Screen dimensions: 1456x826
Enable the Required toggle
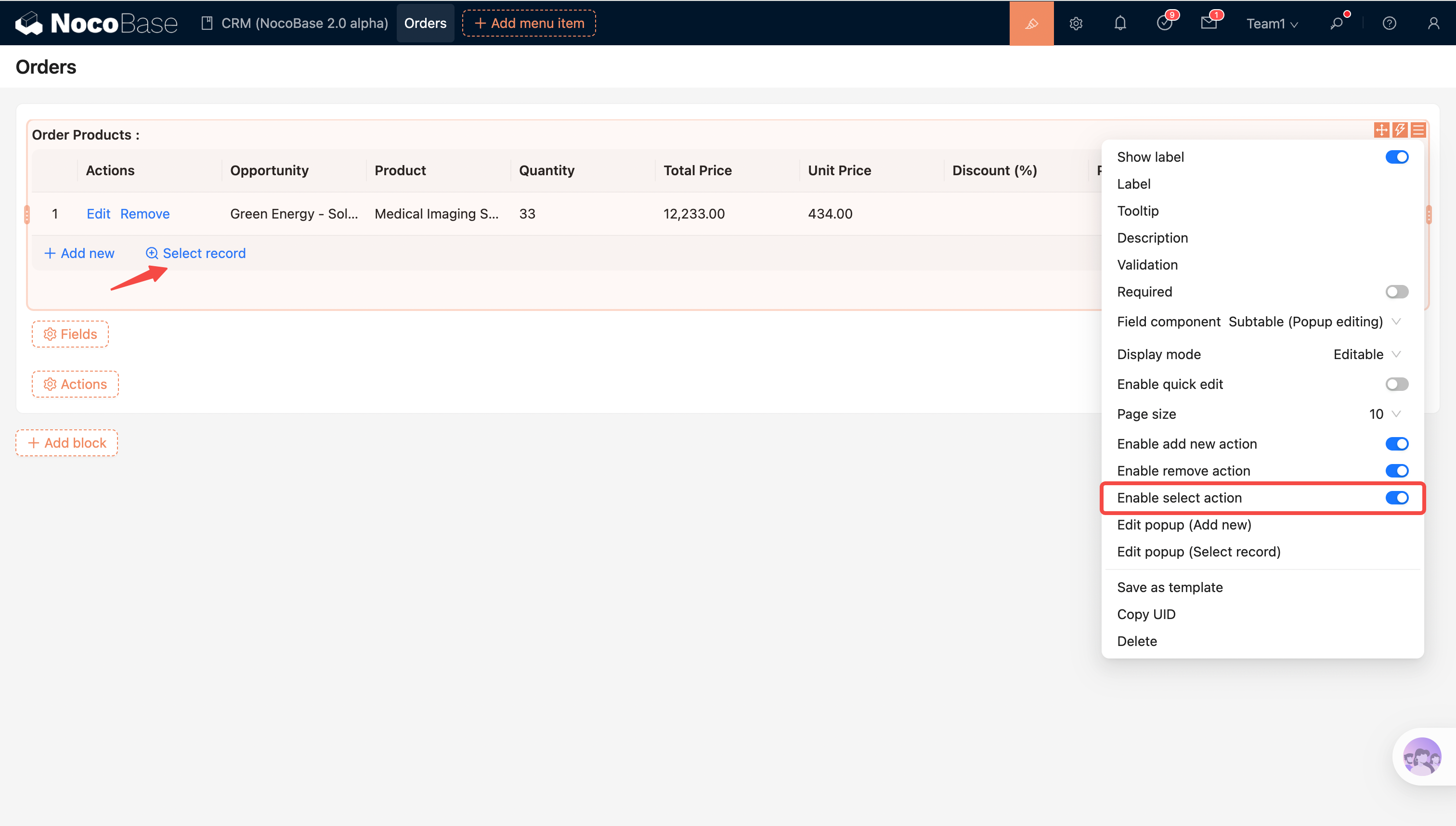pos(1396,292)
